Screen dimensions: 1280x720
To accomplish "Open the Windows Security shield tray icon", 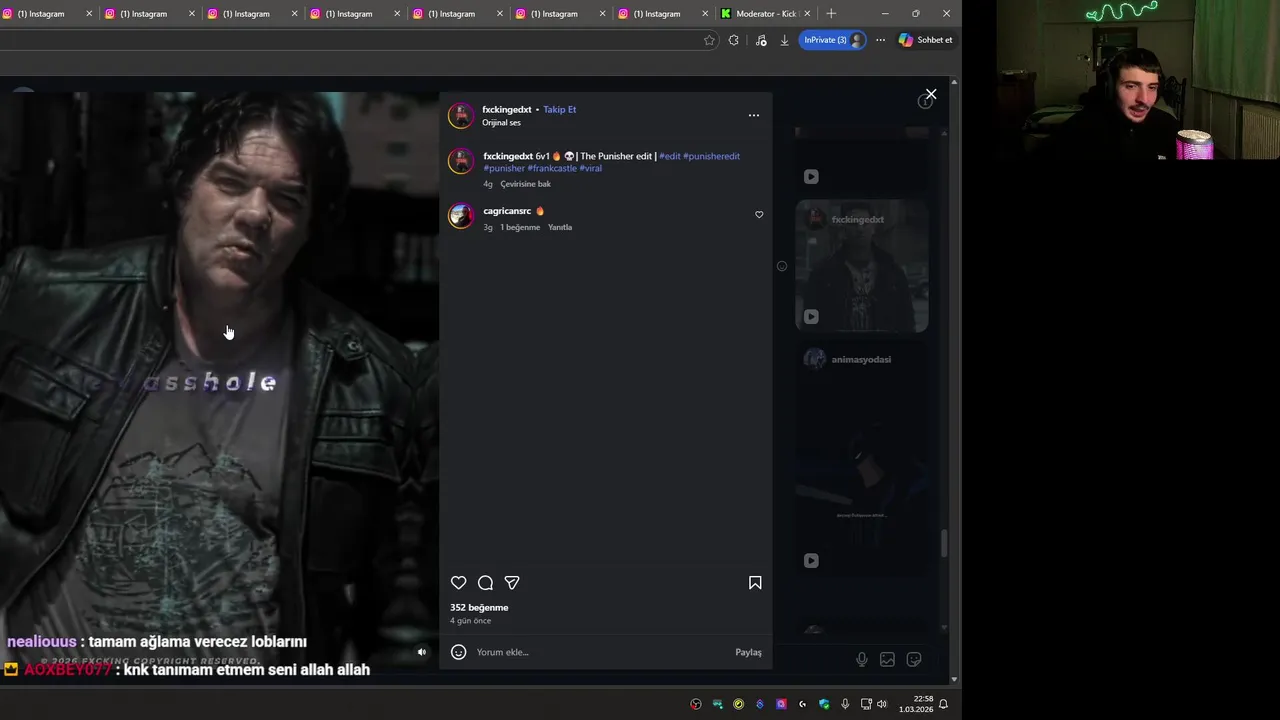I will [824, 704].
